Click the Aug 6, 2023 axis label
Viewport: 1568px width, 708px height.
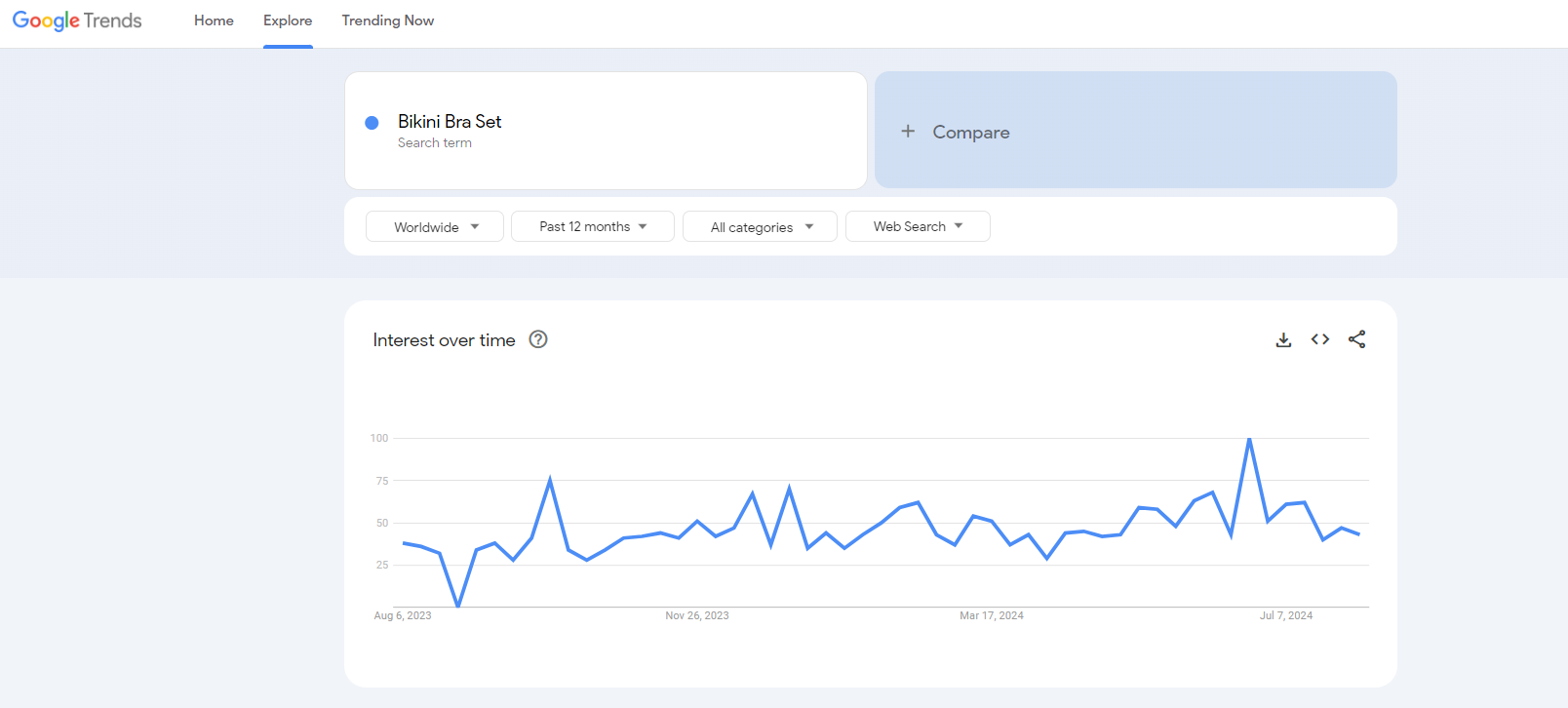(403, 615)
